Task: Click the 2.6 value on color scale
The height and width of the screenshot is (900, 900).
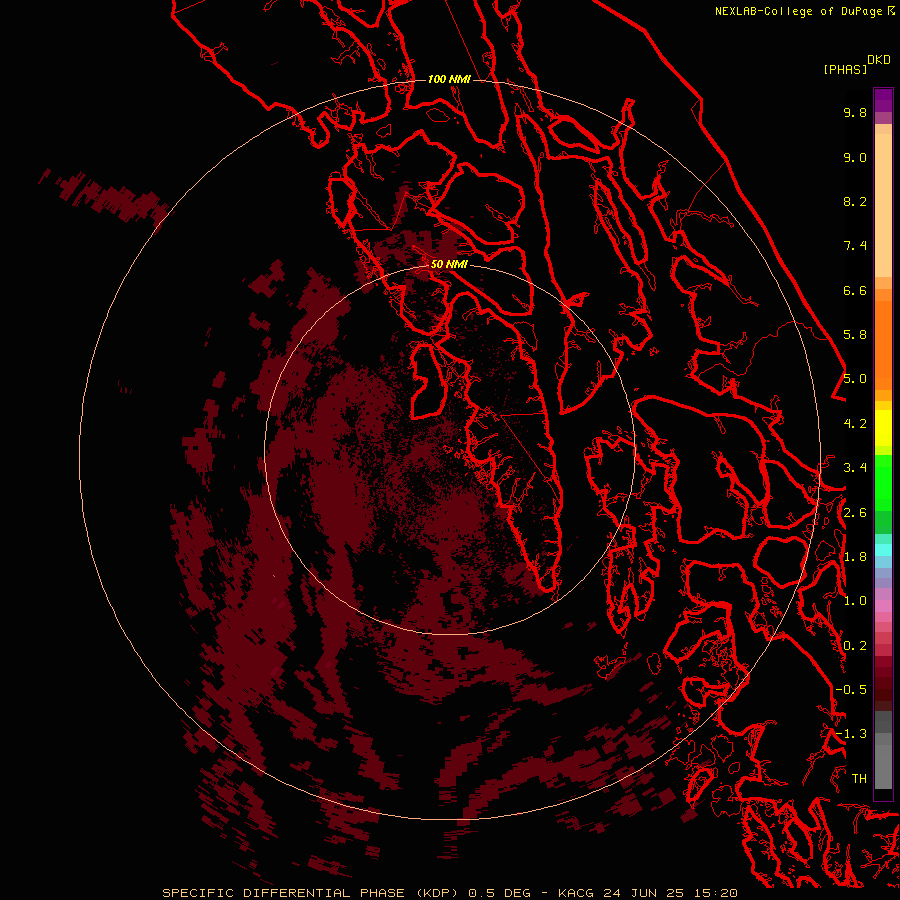Action: coord(855,513)
